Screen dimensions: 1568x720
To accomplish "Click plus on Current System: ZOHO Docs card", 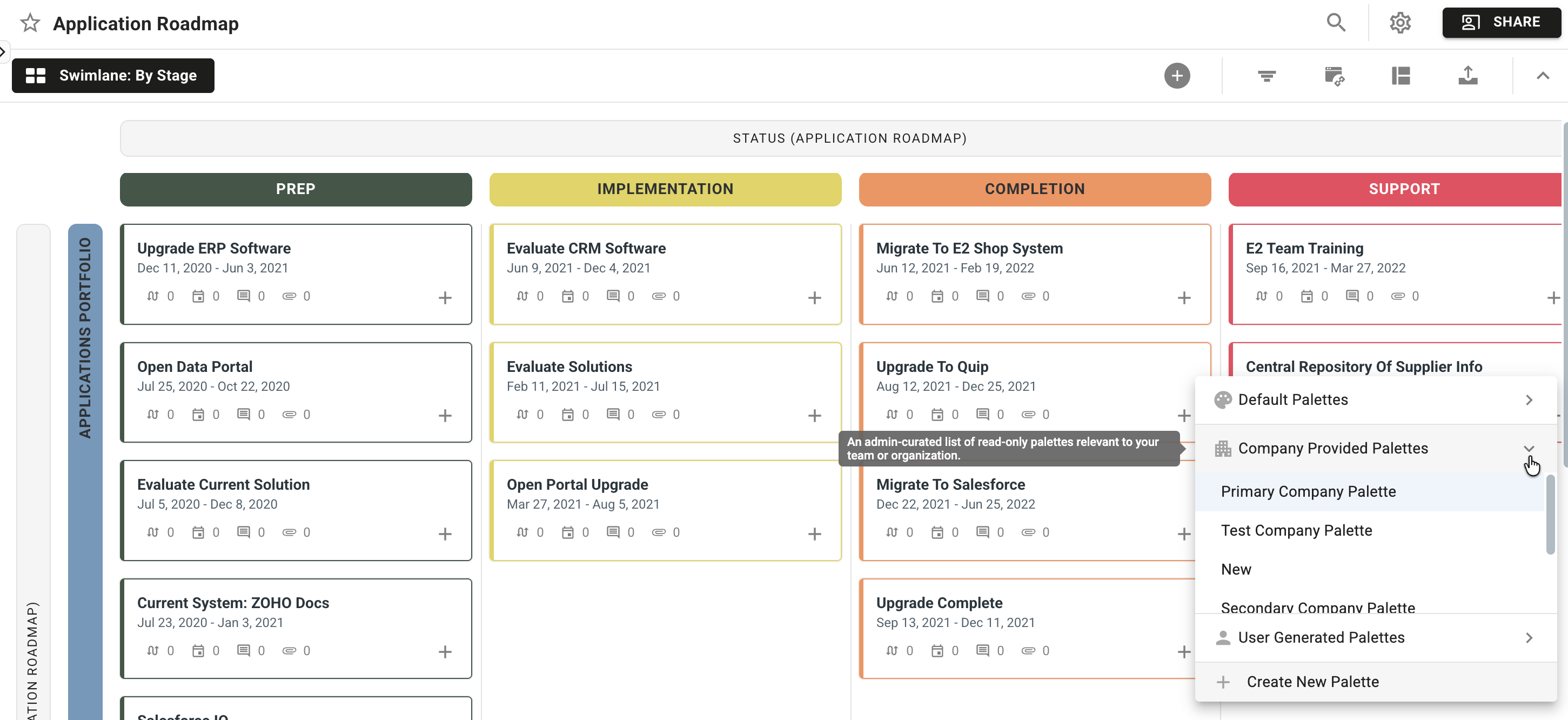I will [x=445, y=652].
